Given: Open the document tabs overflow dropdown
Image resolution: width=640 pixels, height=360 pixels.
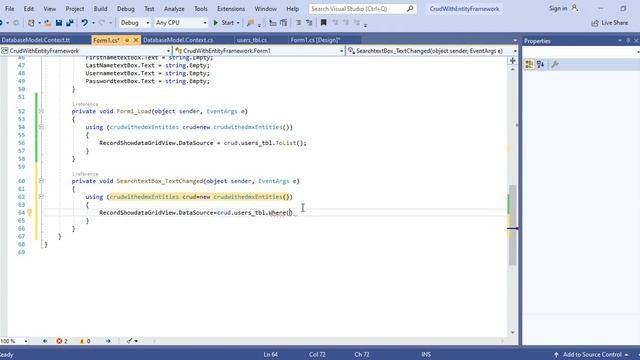Looking at the screenshot, I should coord(515,40).
